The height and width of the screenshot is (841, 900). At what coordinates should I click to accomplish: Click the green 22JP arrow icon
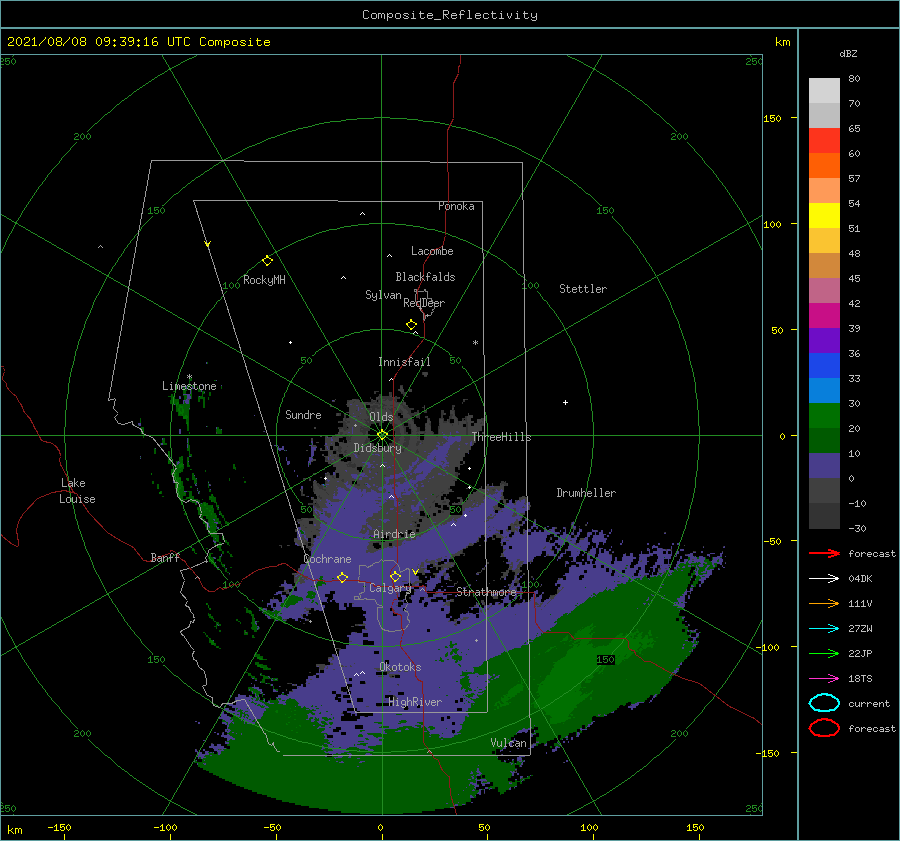coord(824,653)
